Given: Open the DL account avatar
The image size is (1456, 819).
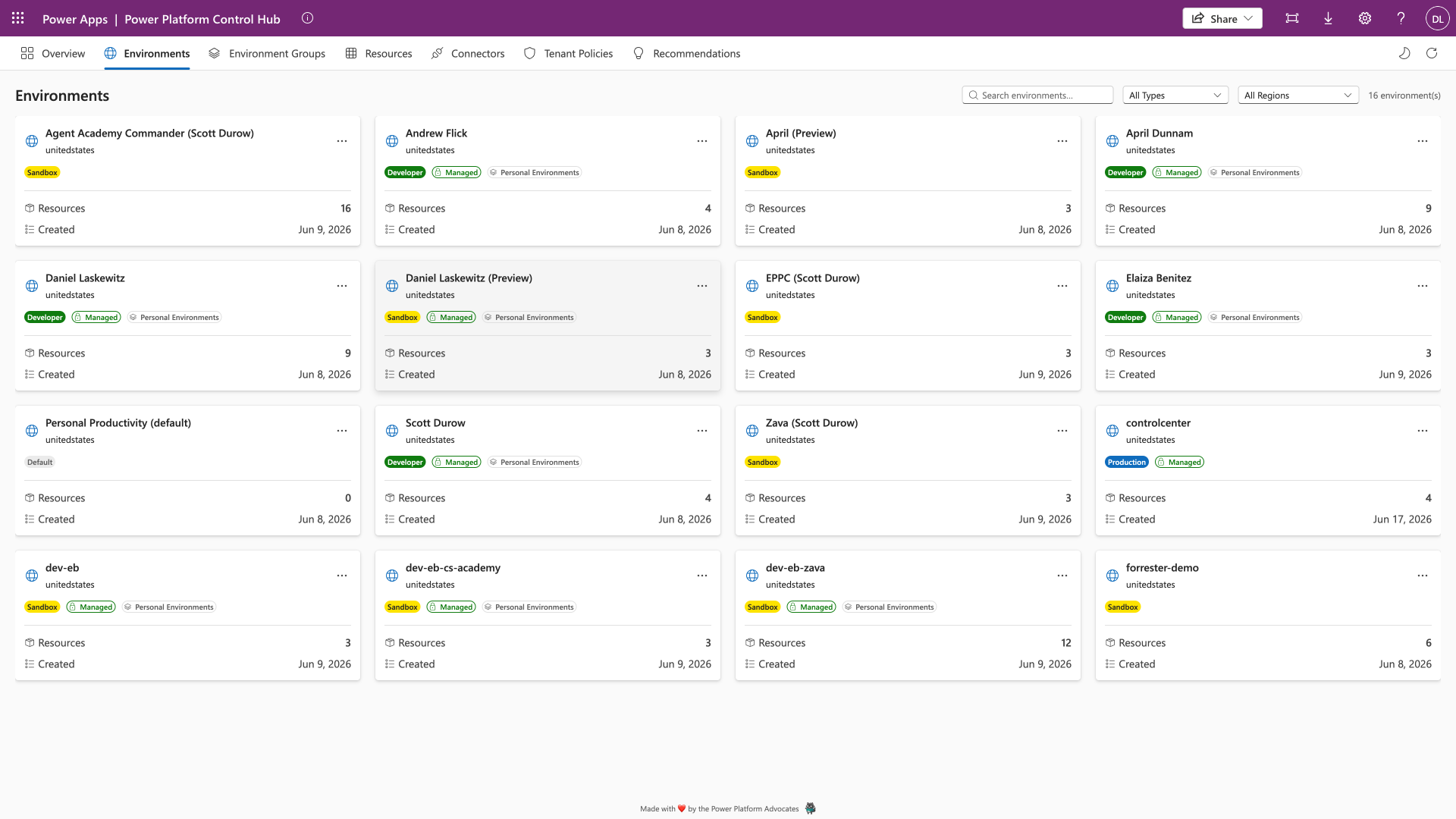Looking at the screenshot, I should [1438, 18].
